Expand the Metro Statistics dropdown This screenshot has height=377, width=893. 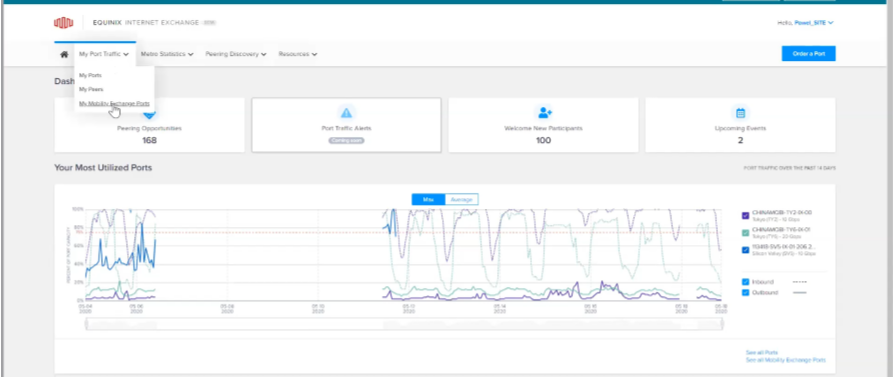coord(167,54)
